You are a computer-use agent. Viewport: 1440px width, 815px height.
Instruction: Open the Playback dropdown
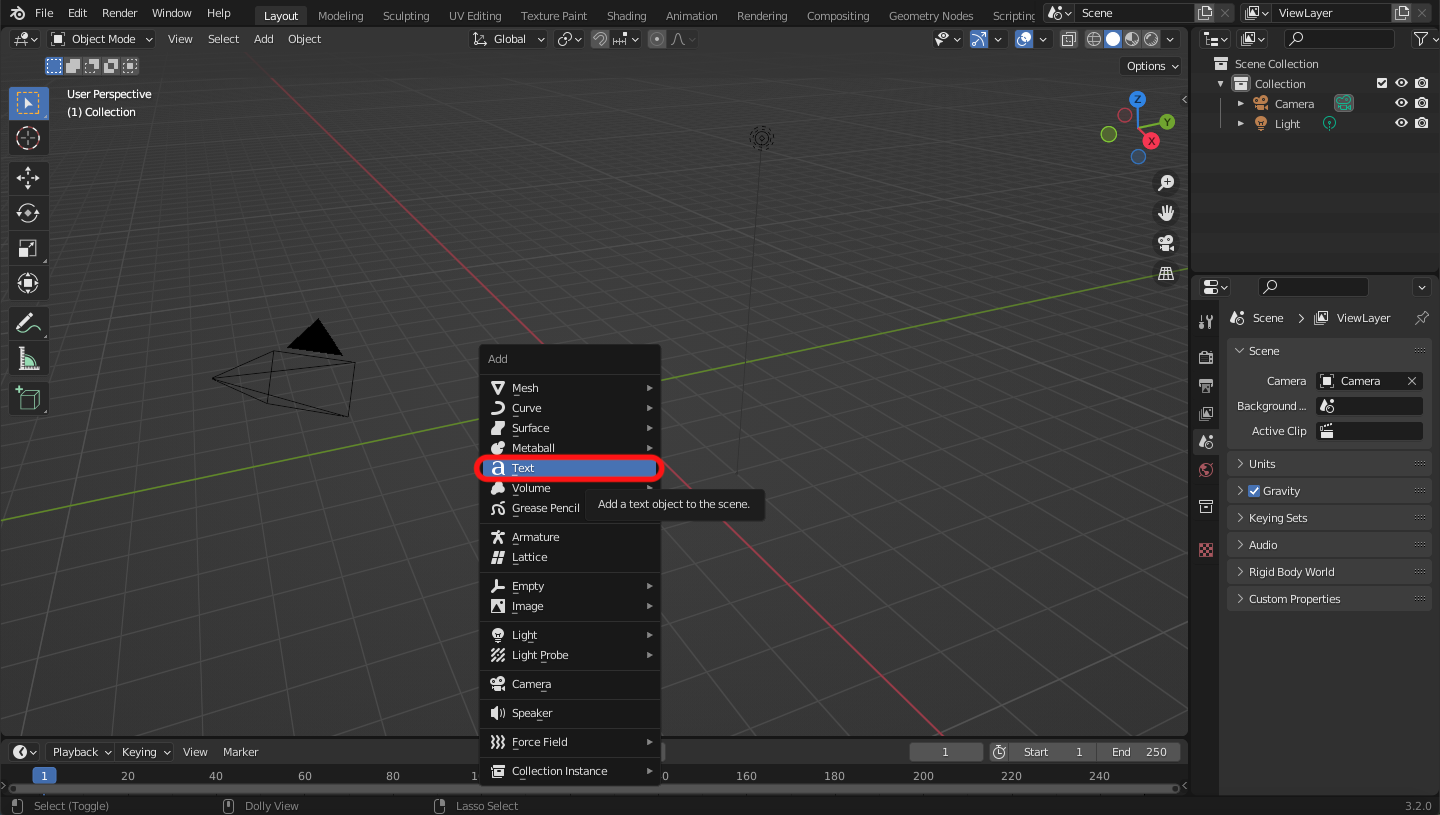(80, 752)
